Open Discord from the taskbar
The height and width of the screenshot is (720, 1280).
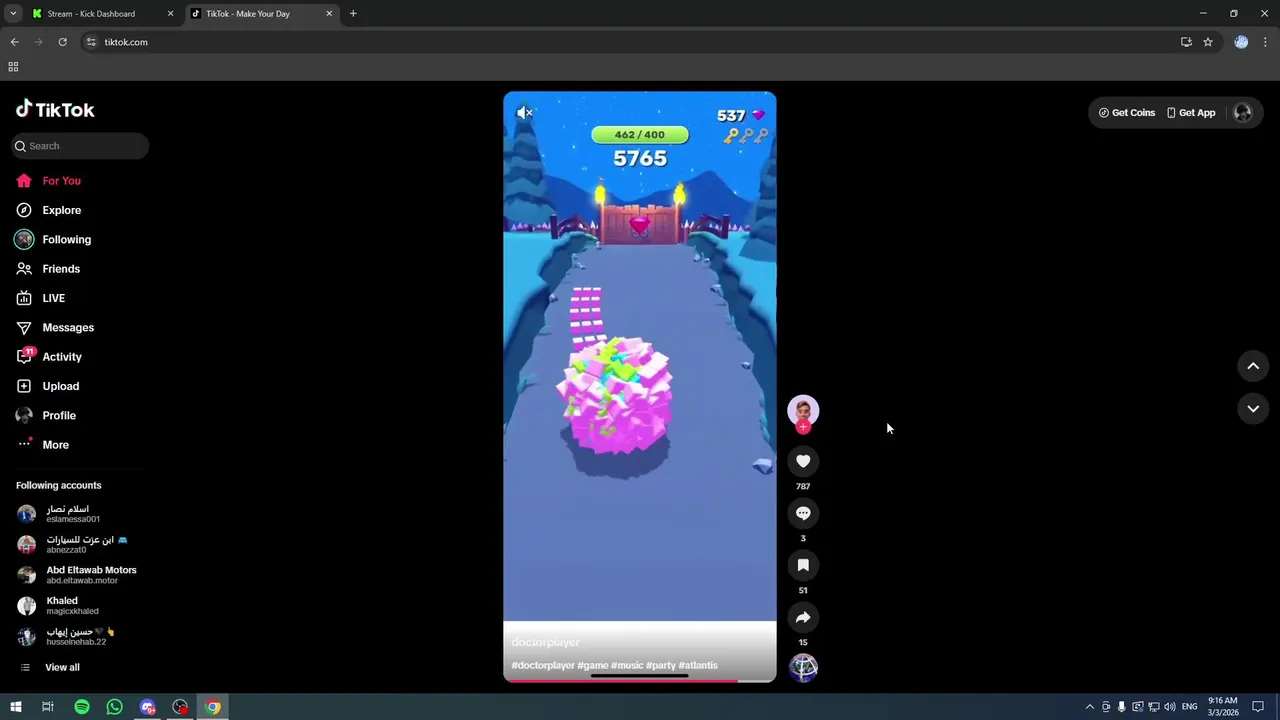[148, 707]
